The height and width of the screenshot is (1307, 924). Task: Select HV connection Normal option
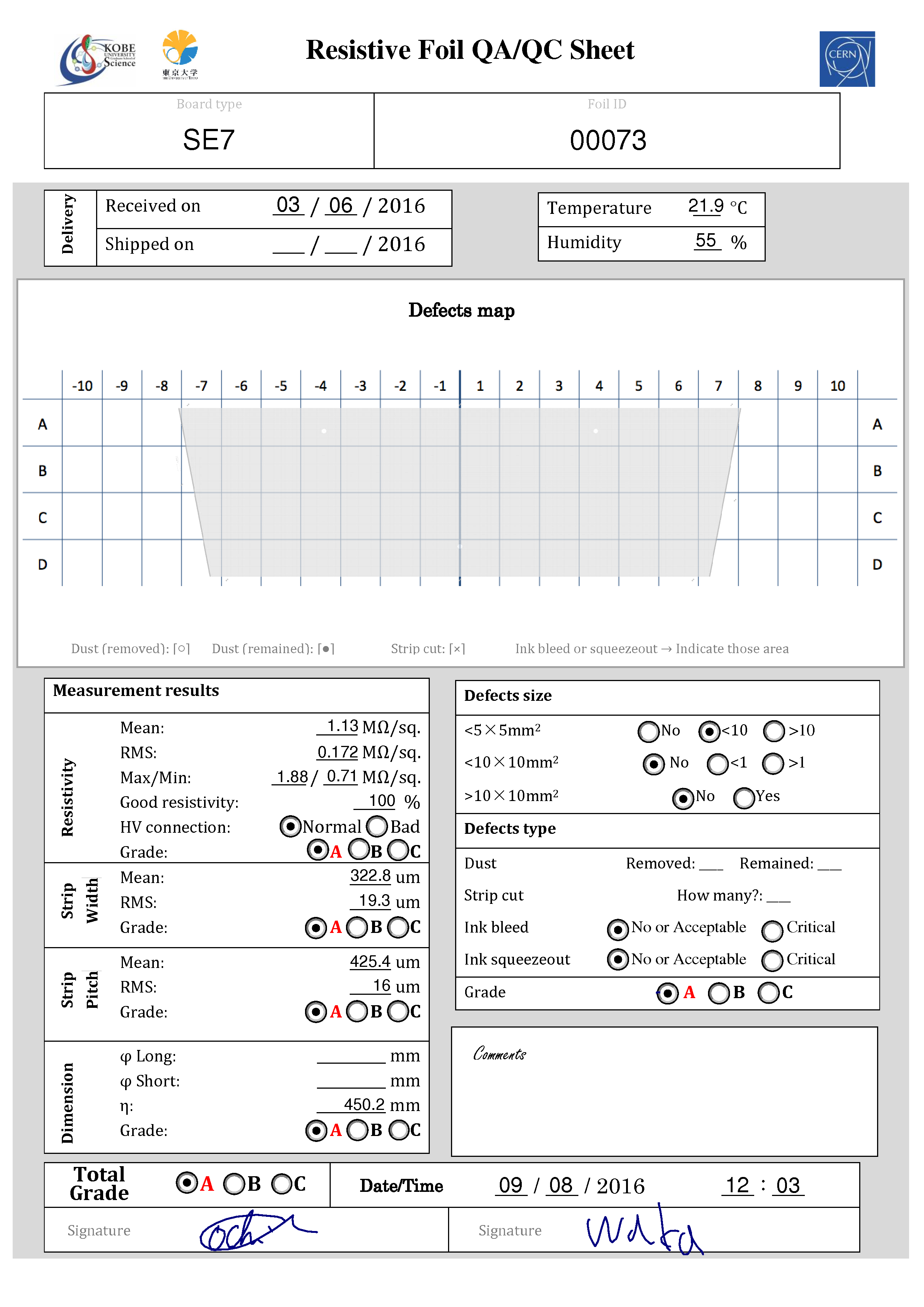point(290,826)
